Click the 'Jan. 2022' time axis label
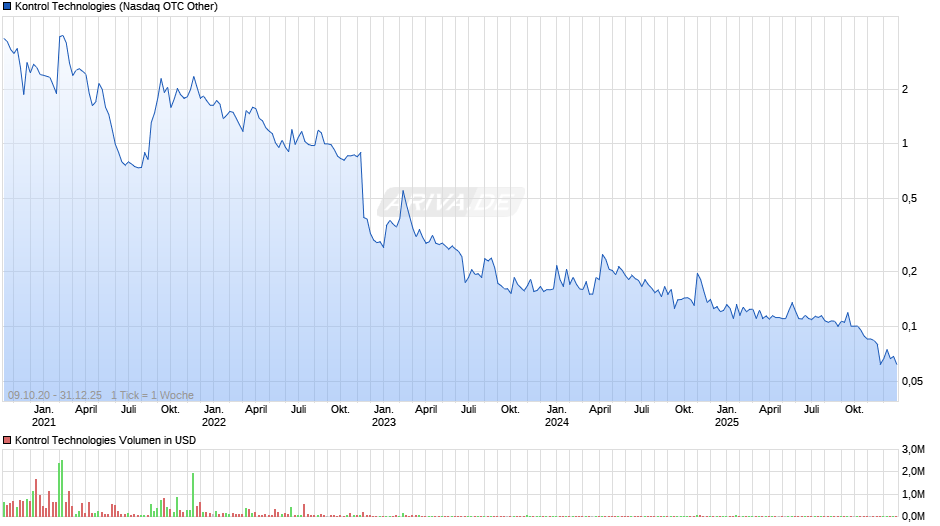 tap(213, 416)
